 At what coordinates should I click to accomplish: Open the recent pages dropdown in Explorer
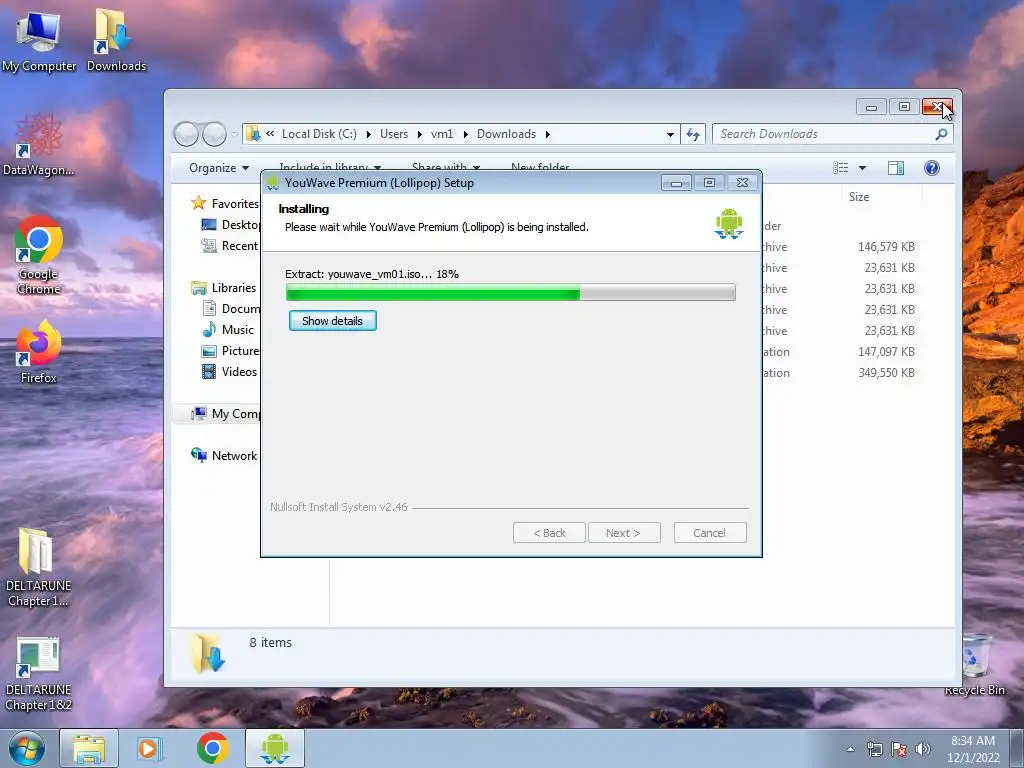(x=234, y=135)
